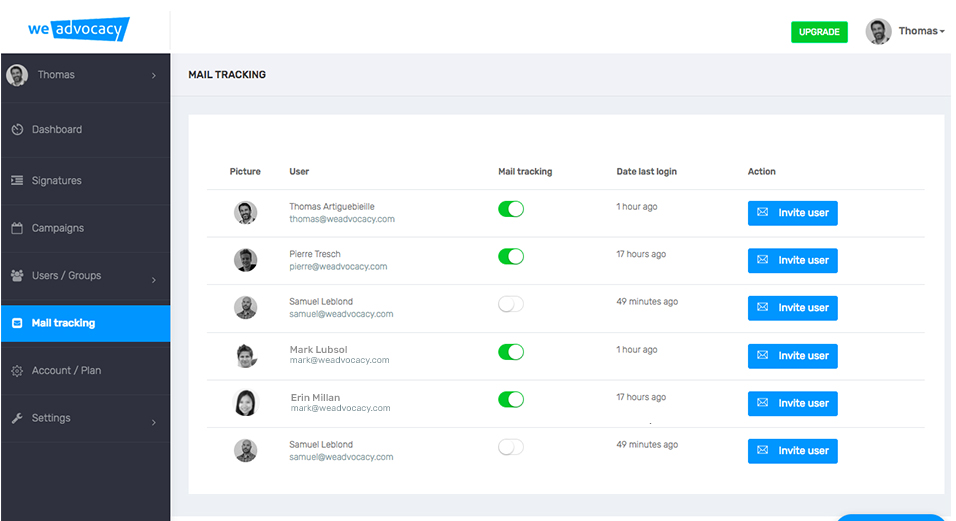Screen dimensions: 956x521
Task: Click the pierre@weadvocacy.com email address
Action: [x=338, y=267]
